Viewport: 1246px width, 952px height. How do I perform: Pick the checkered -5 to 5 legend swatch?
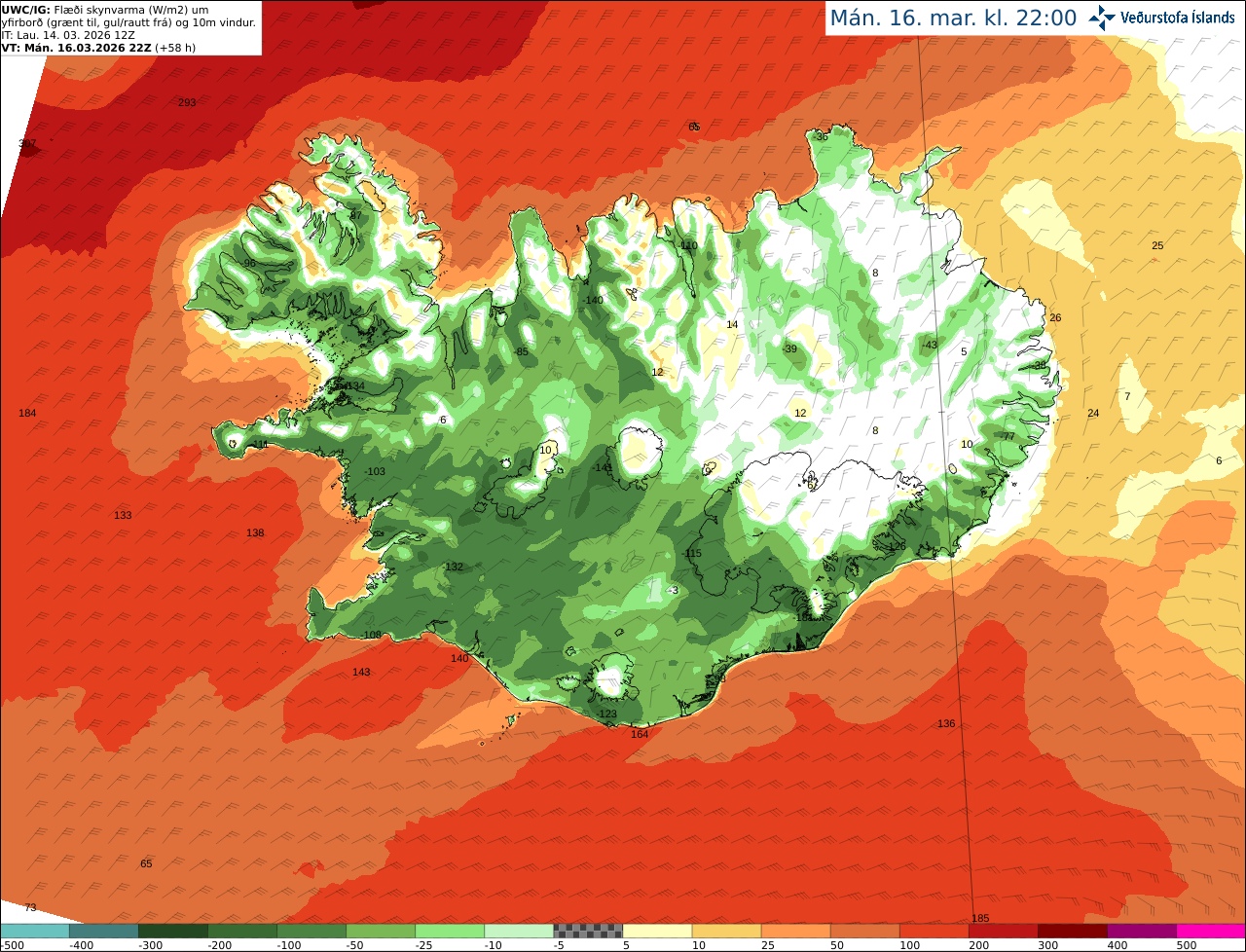tap(588, 931)
